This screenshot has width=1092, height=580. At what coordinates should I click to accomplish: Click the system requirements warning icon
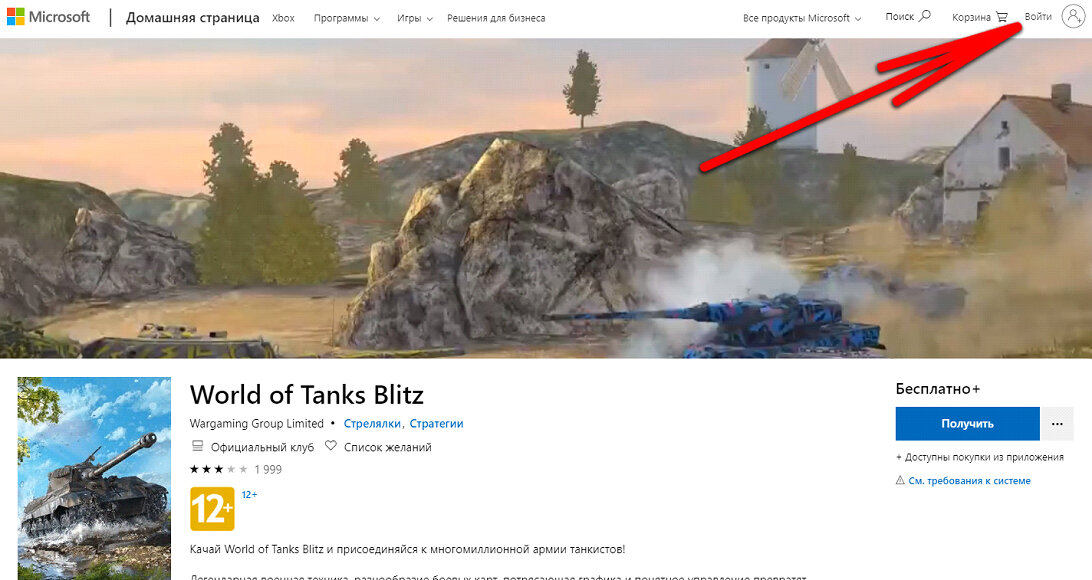900,480
